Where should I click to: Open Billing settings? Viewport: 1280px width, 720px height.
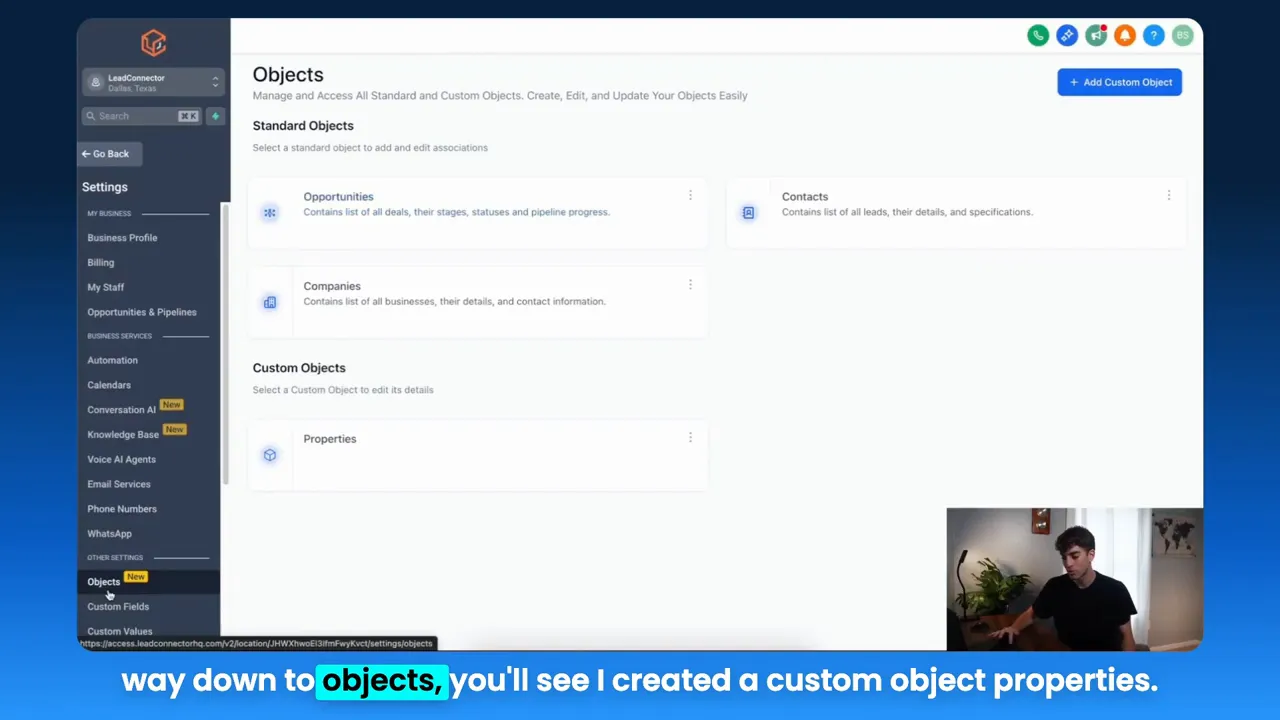pyautogui.click(x=100, y=263)
